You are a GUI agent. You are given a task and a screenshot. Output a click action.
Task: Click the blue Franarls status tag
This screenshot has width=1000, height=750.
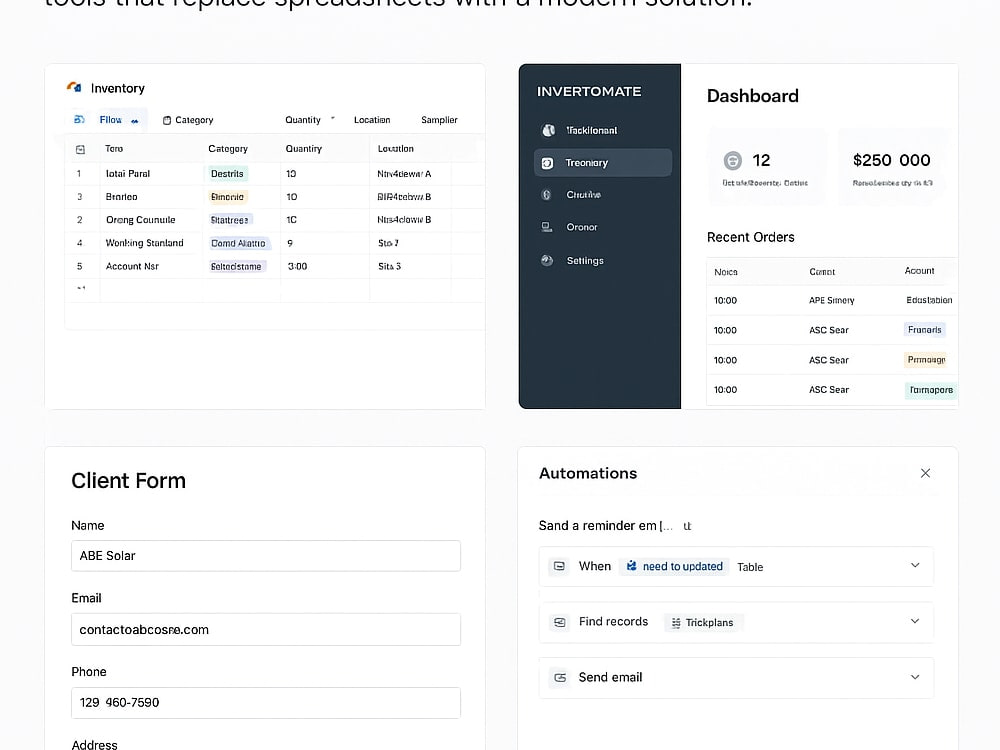point(925,330)
